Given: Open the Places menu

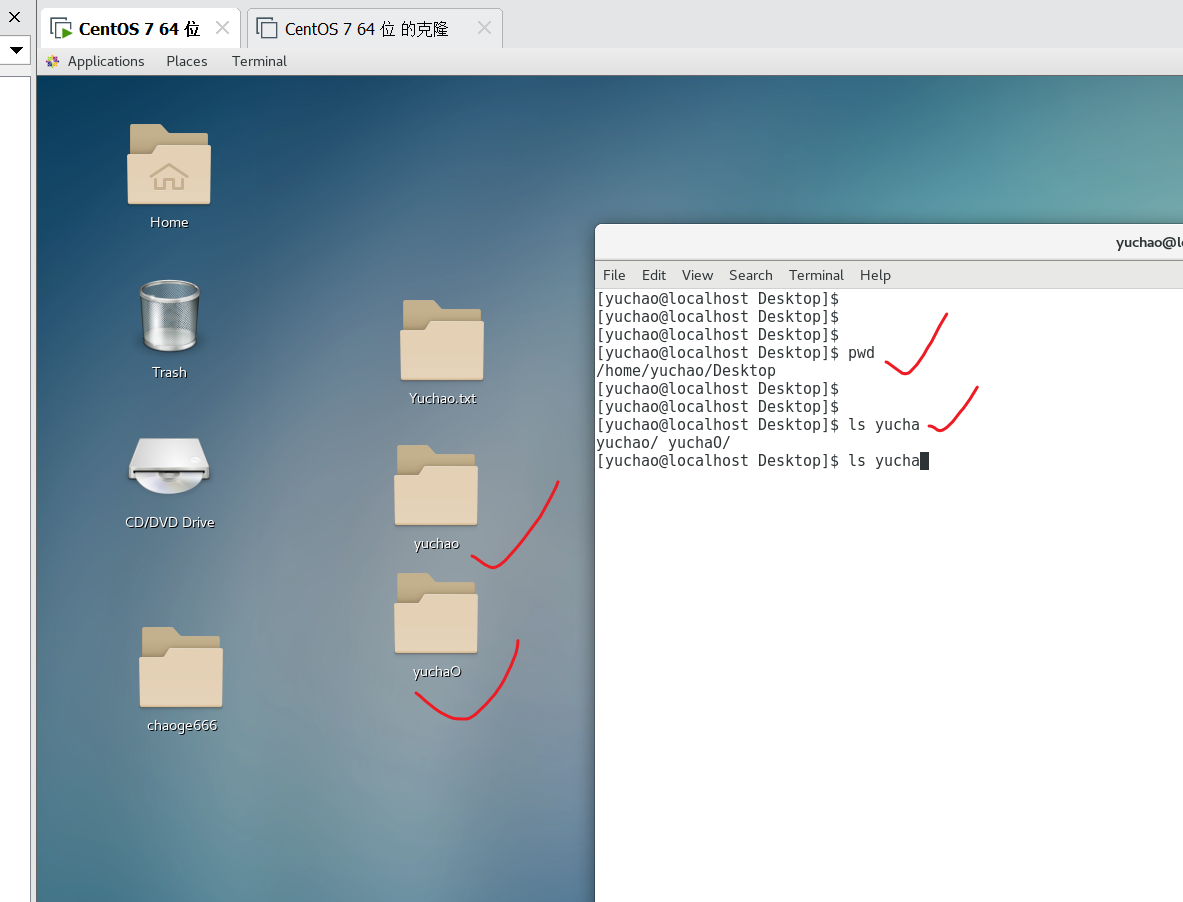Looking at the screenshot, I should [x=187, y=61].
